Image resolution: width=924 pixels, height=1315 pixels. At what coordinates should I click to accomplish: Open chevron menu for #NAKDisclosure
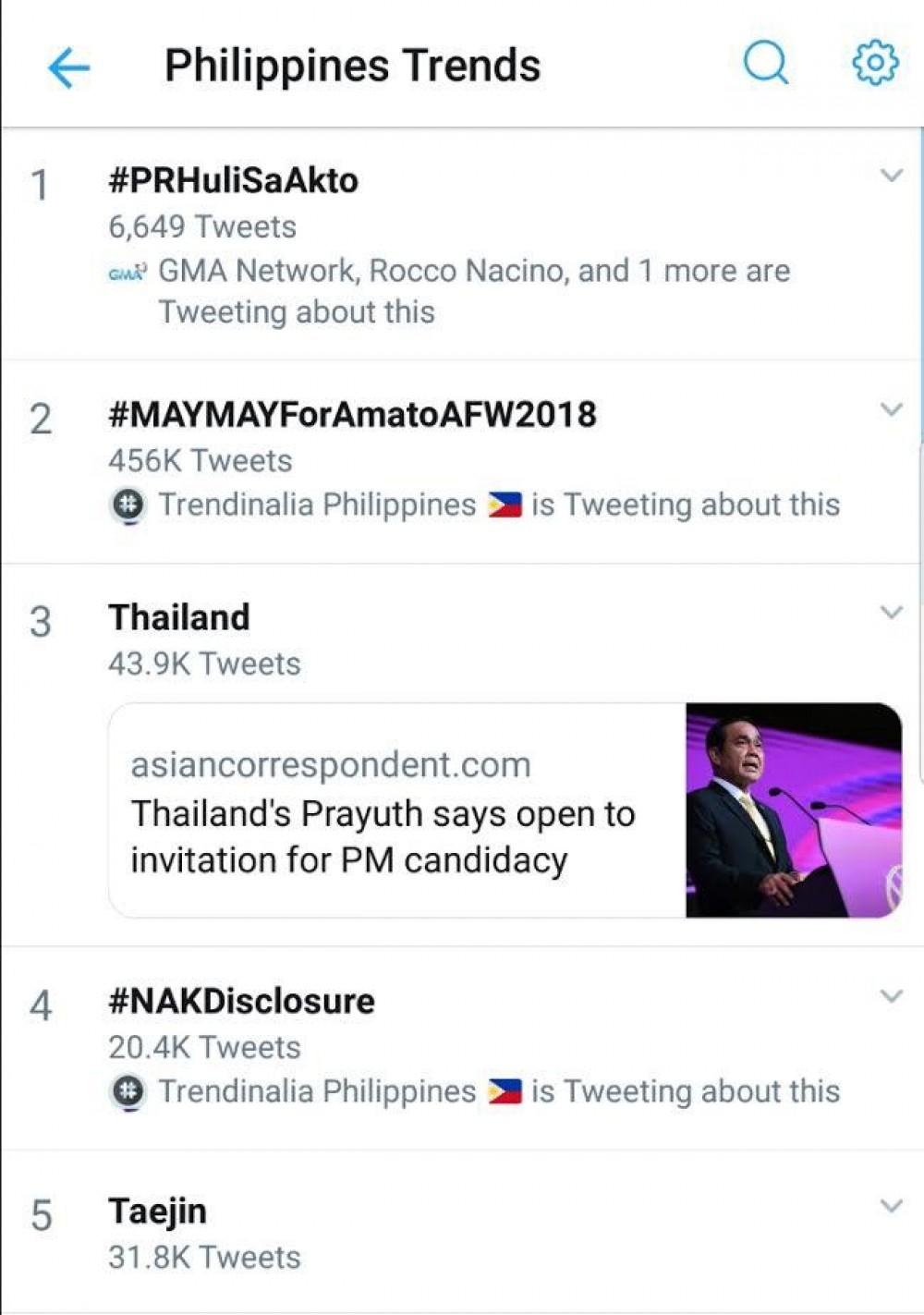pyautogui.click(x=891, y=995)
